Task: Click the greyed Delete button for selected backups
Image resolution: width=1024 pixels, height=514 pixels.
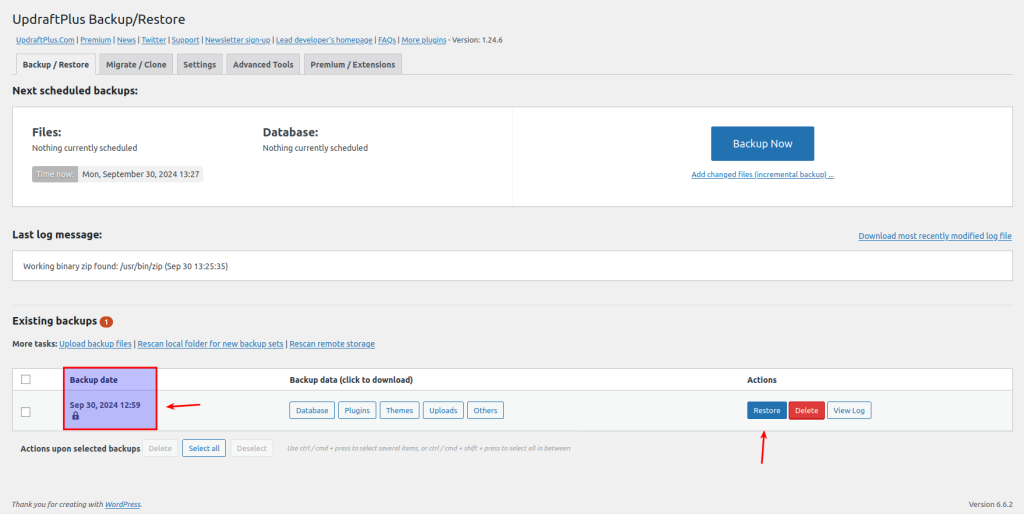Action: (160, 448)
